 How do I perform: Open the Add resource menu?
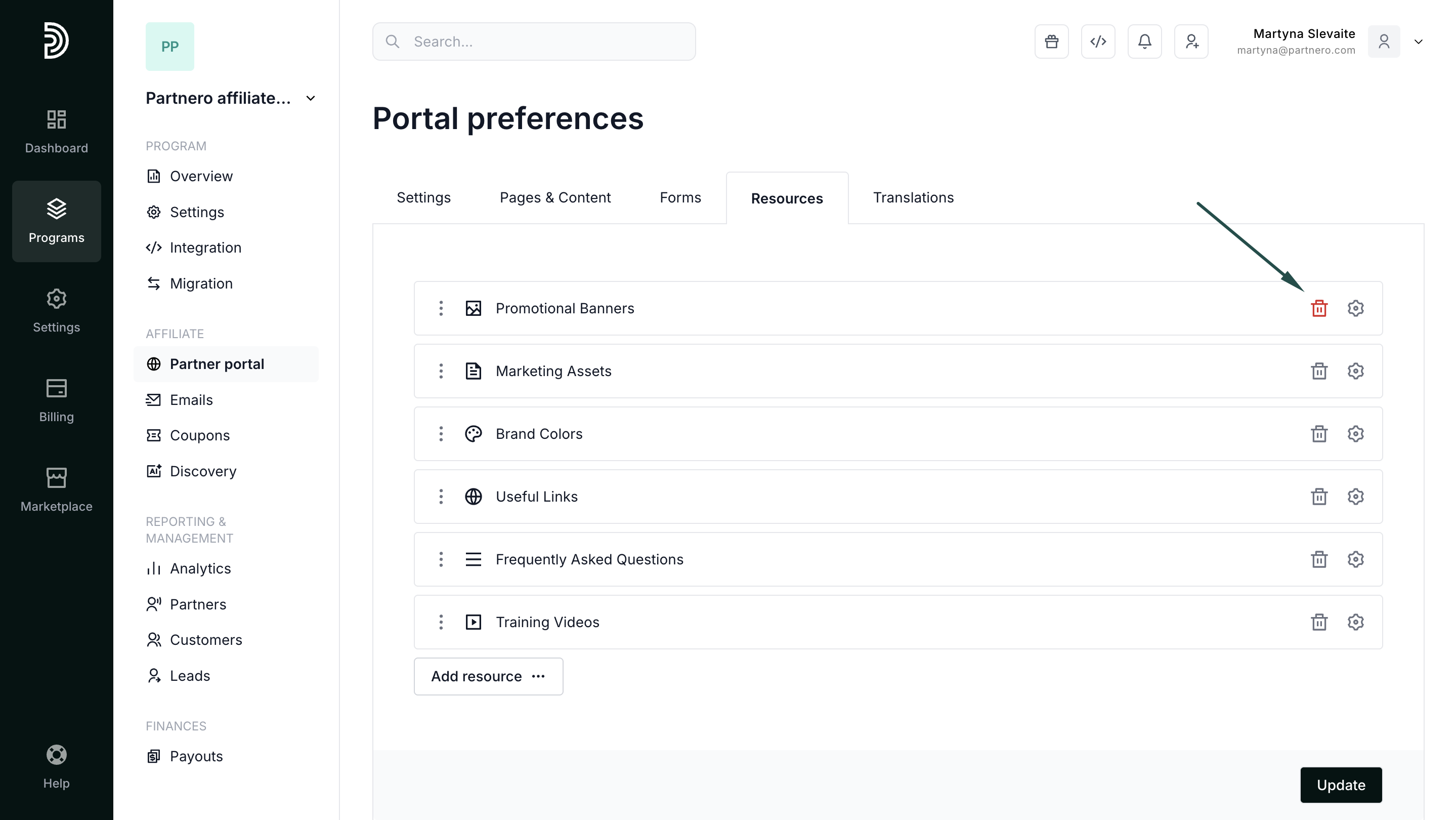488,676
